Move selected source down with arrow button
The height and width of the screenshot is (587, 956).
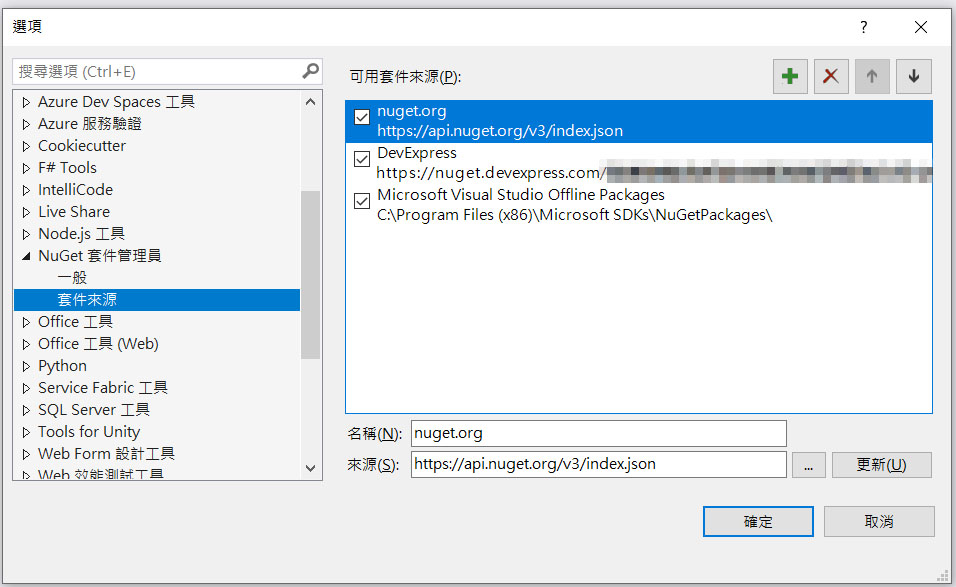[913, 76]
